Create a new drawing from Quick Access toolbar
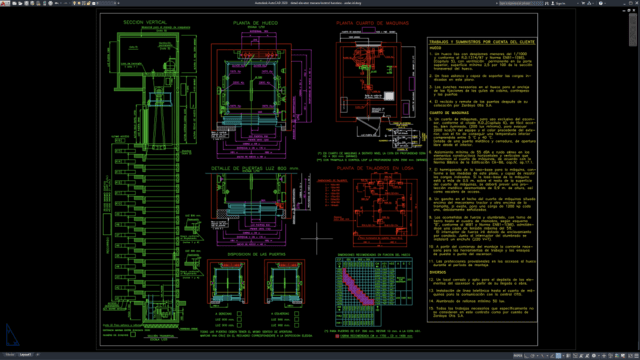Image resolution: width=640 pixels, height=360 pixels. click(14, 3)
